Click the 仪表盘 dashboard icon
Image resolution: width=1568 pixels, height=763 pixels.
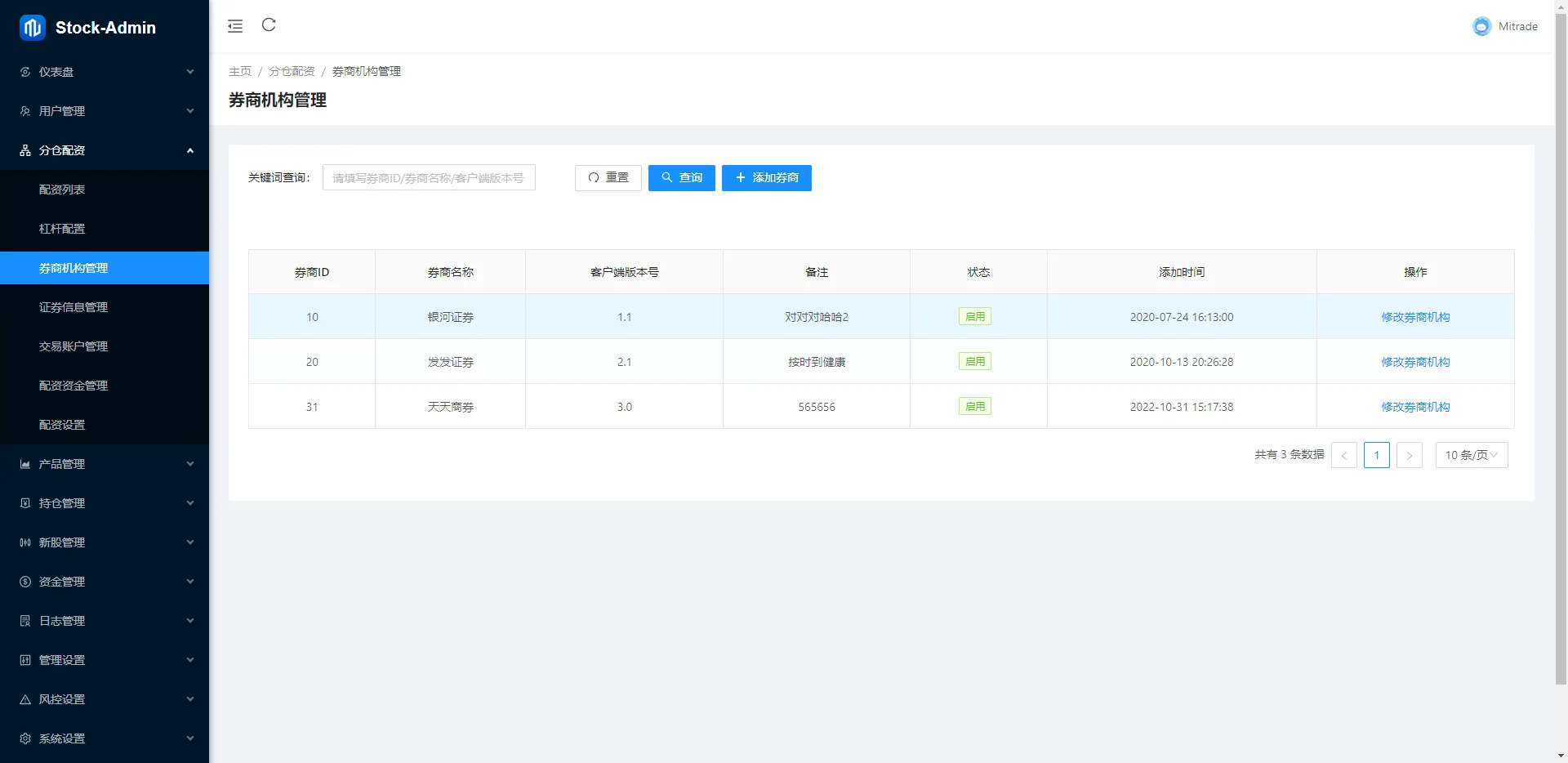tap(25, 72)
